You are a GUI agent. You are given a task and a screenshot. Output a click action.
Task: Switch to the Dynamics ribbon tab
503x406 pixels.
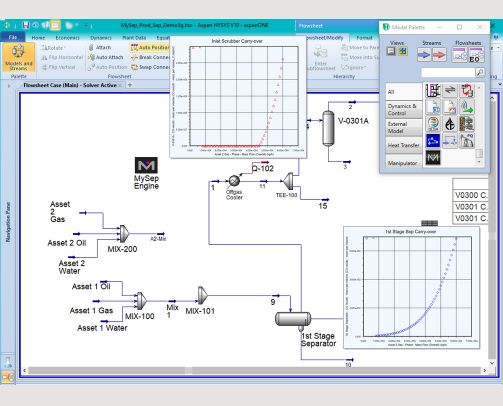click(101, 38)
